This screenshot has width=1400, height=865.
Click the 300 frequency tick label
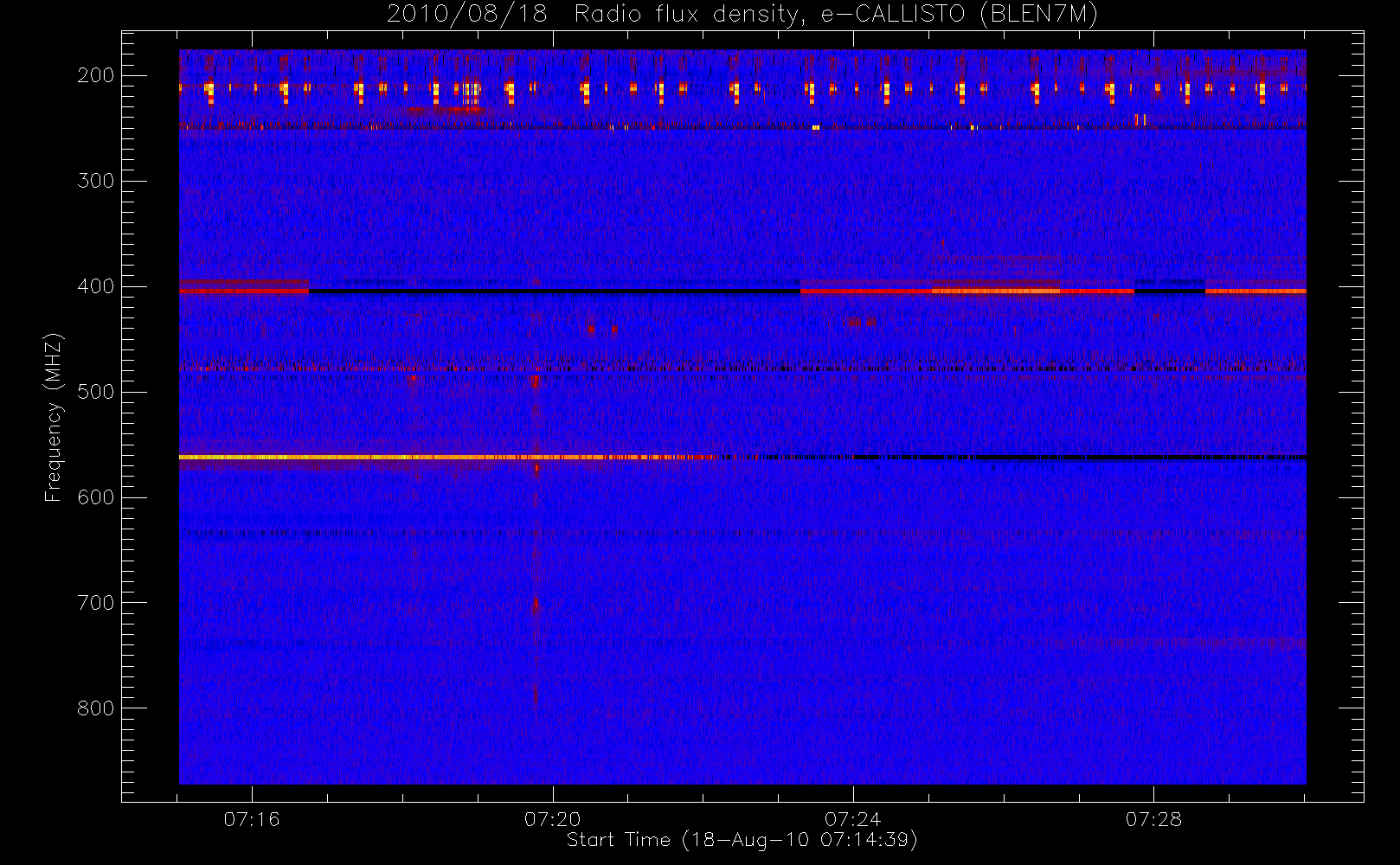(x=96, y=181)
